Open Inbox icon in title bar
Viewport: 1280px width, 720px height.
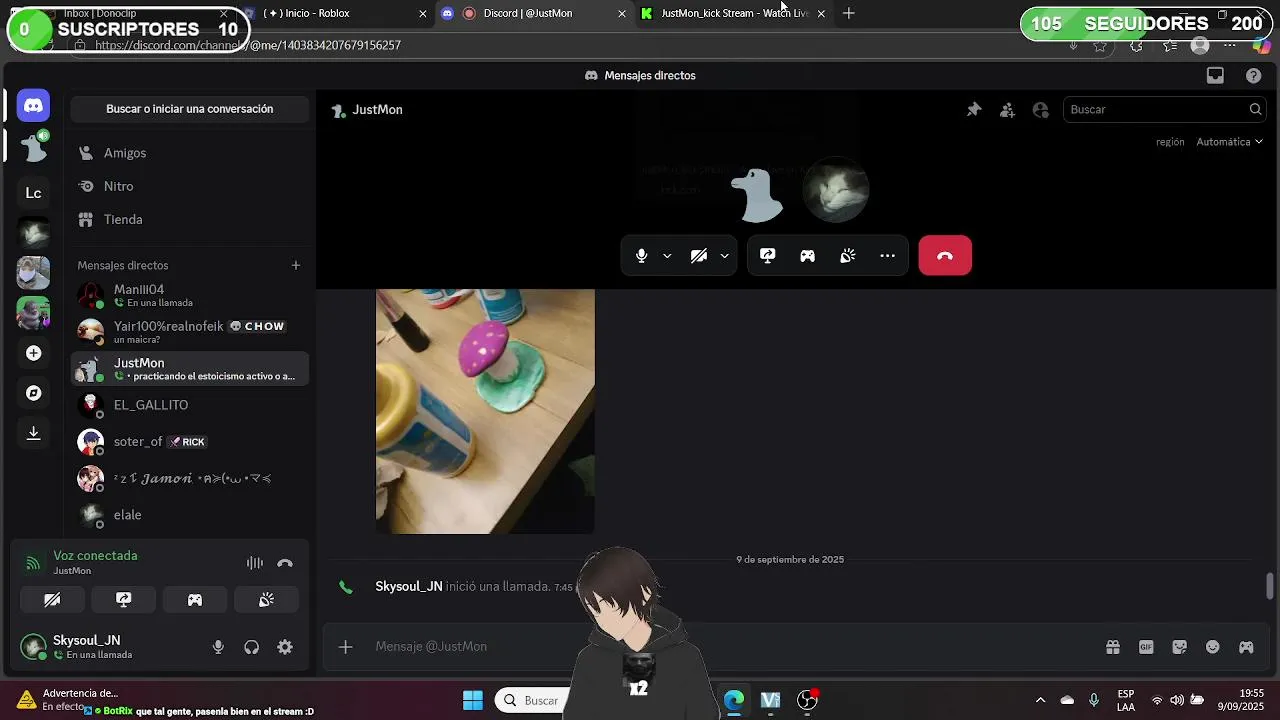pos(1215,75)
